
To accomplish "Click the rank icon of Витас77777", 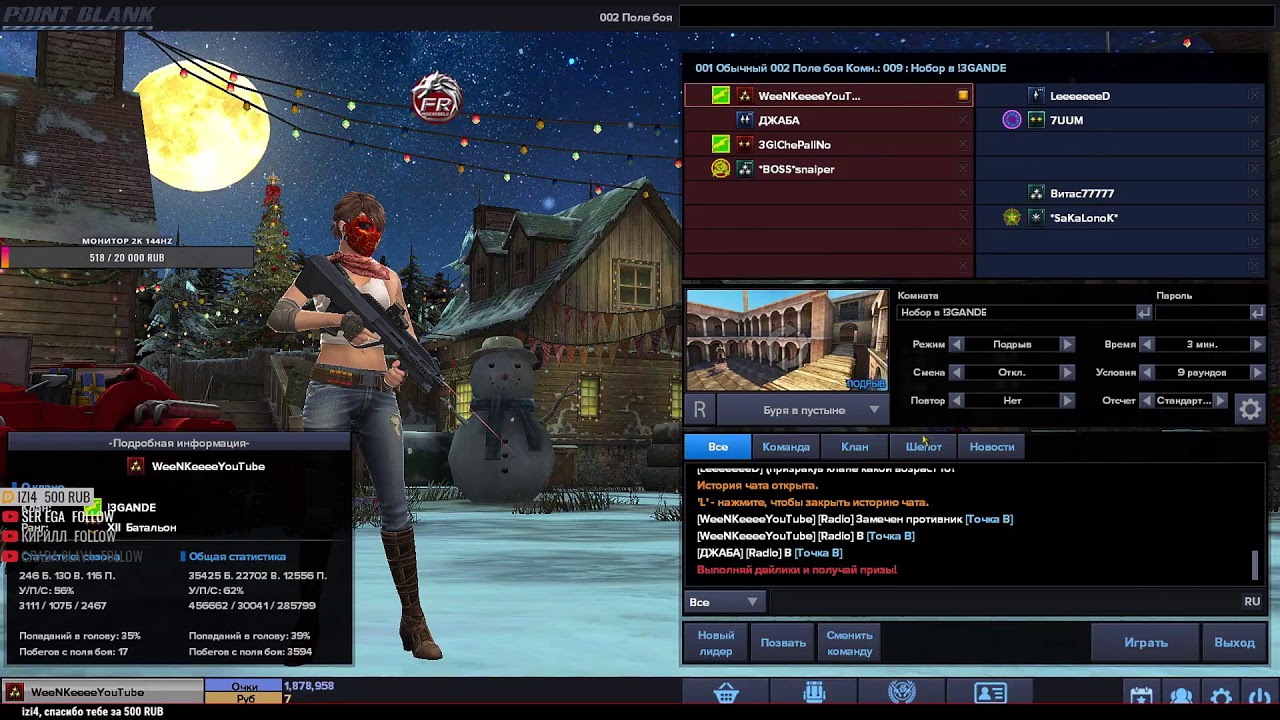I will 1036,193.
